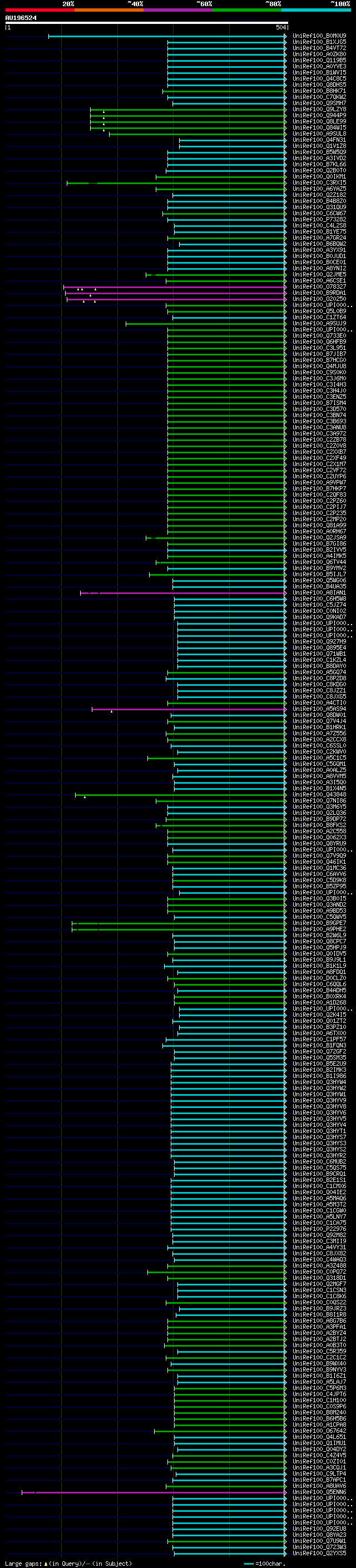The image size is (356, 1568).
Task: Select label UniRef100_Q2B0T0
Action: tap(319, 170)
